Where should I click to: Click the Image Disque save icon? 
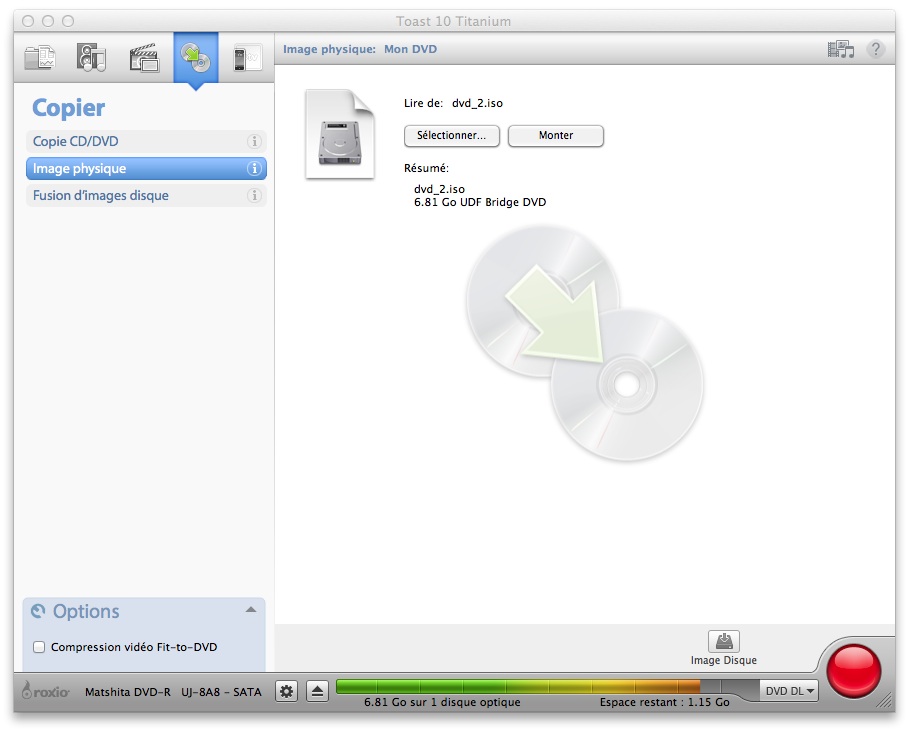723,642
